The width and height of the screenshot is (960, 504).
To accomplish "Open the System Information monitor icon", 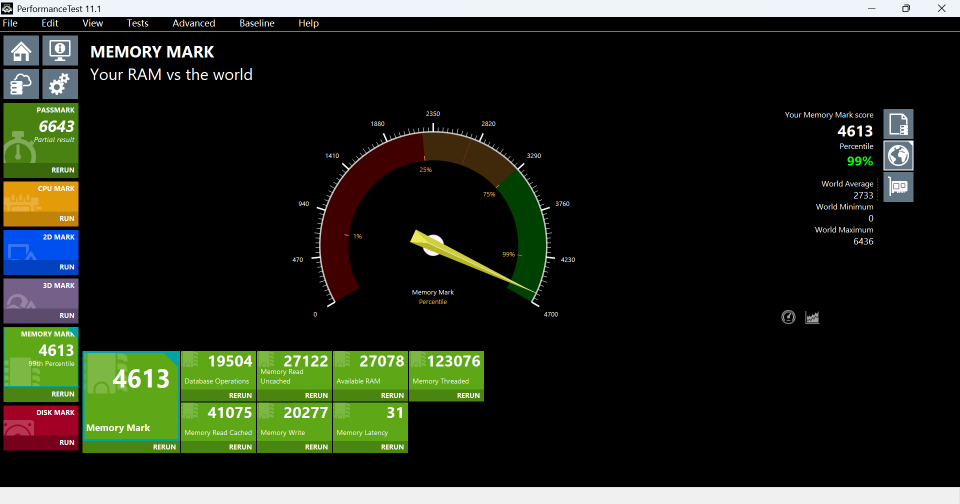I will click(59, 51).
